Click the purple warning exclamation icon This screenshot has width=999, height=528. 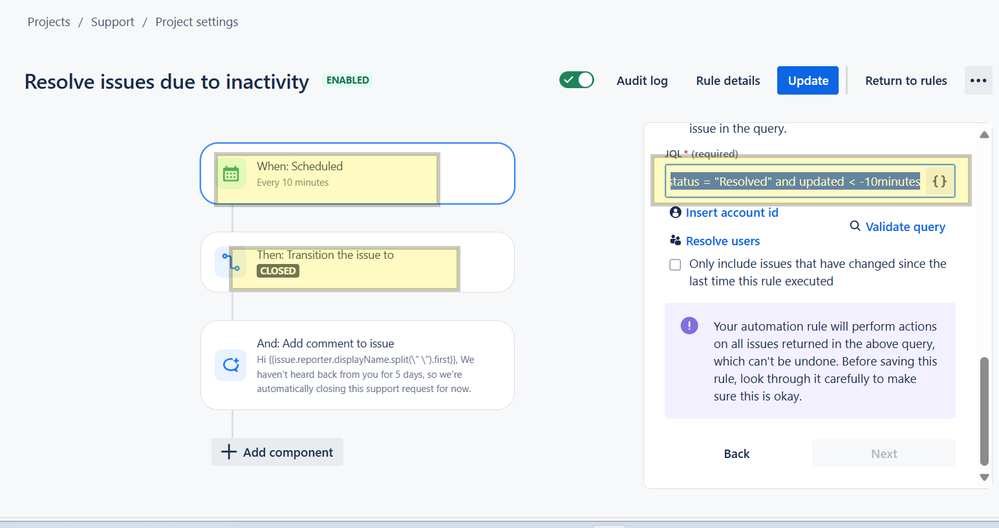(689, 325)
